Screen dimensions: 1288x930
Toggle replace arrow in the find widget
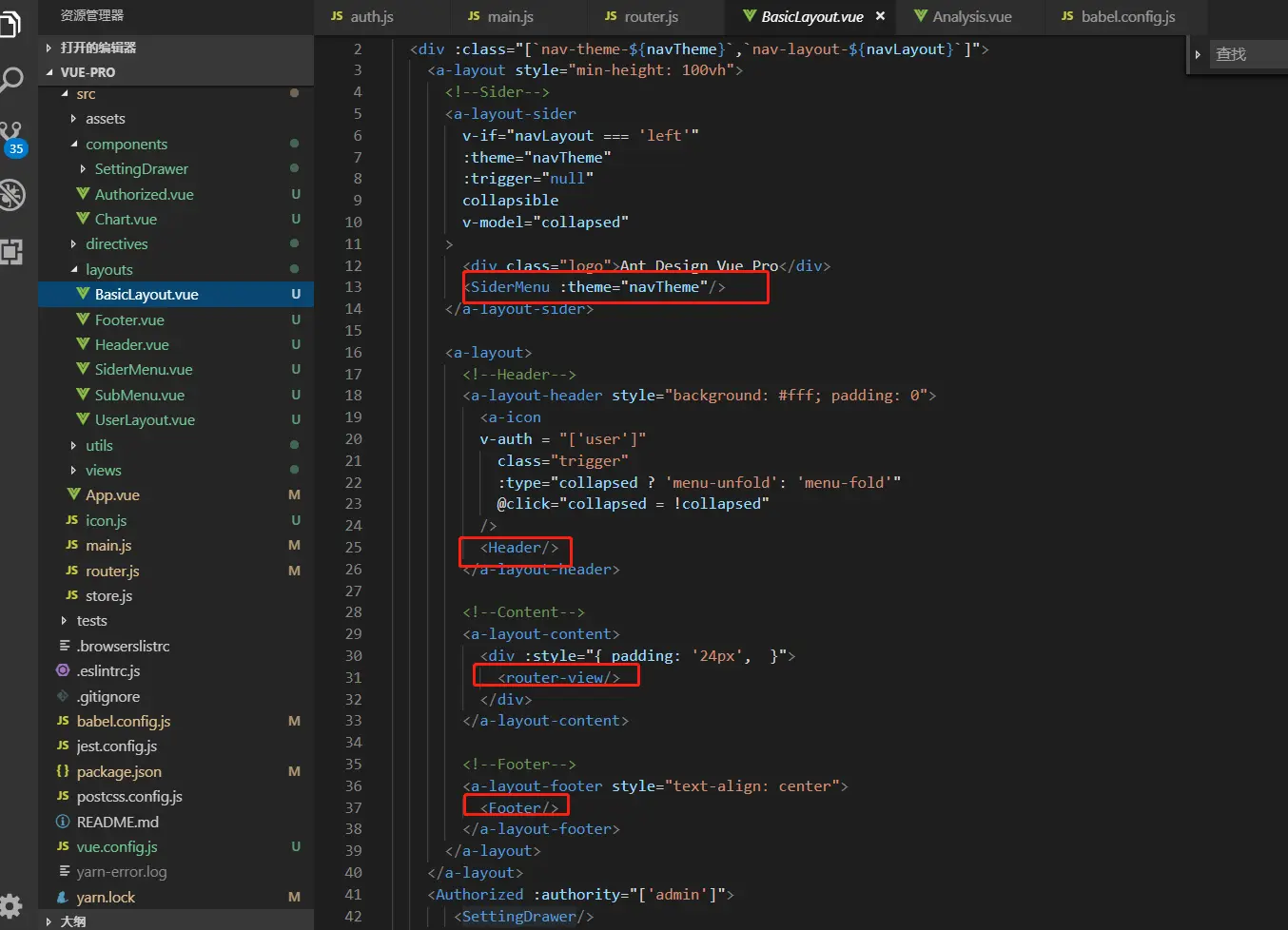tap(1198, 54)
